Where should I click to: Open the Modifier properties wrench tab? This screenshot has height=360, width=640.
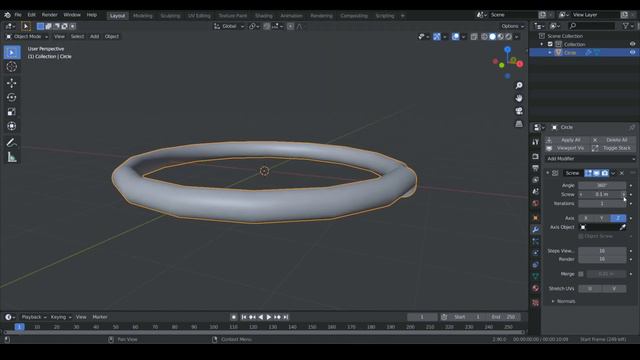536,230
